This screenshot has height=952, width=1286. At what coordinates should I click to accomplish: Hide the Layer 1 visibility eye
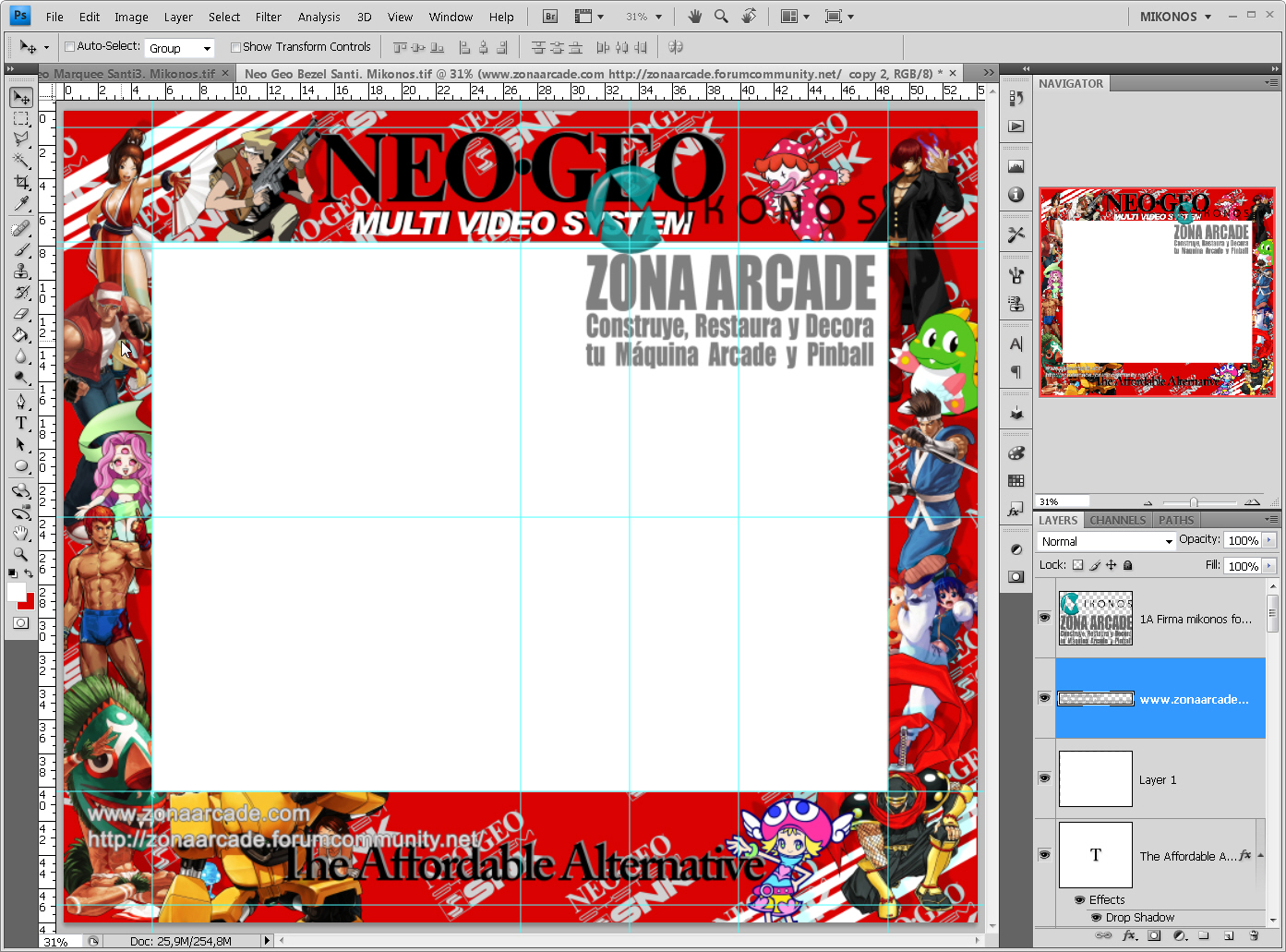pos(1044,778)
